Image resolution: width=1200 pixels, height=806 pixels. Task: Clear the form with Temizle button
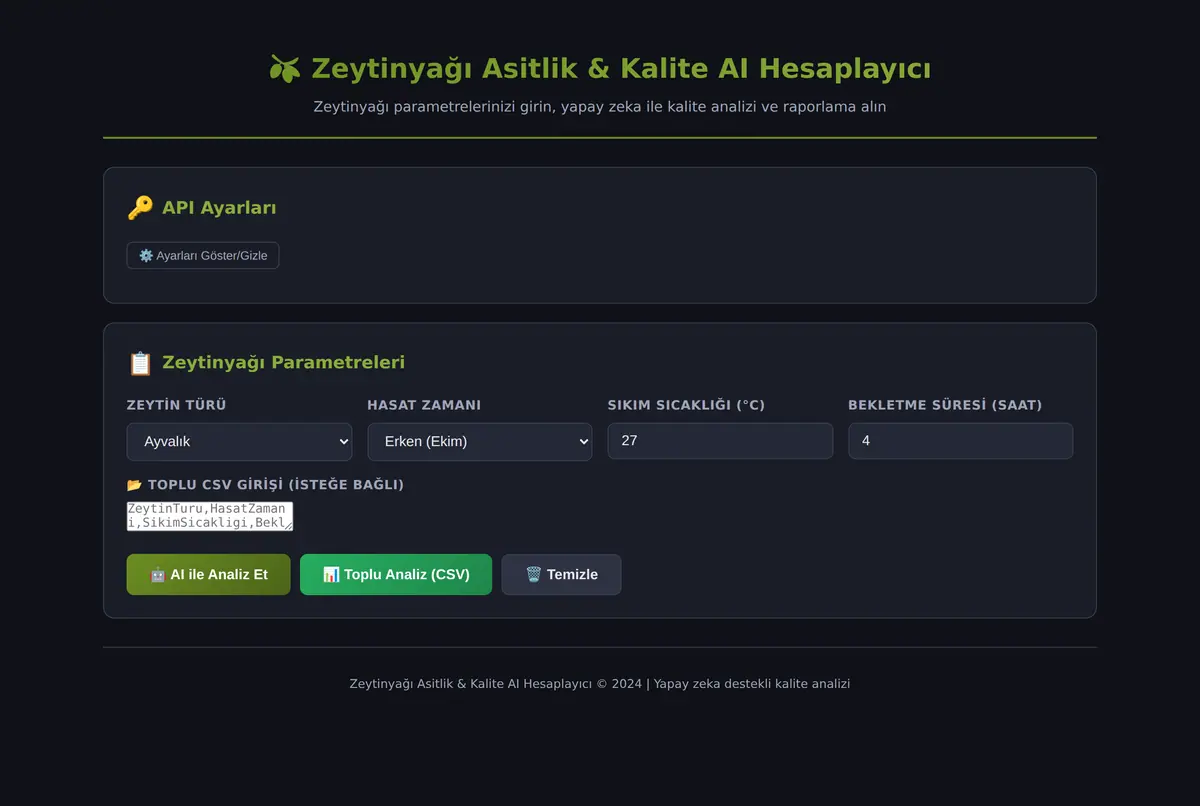(x=562, y=575)
